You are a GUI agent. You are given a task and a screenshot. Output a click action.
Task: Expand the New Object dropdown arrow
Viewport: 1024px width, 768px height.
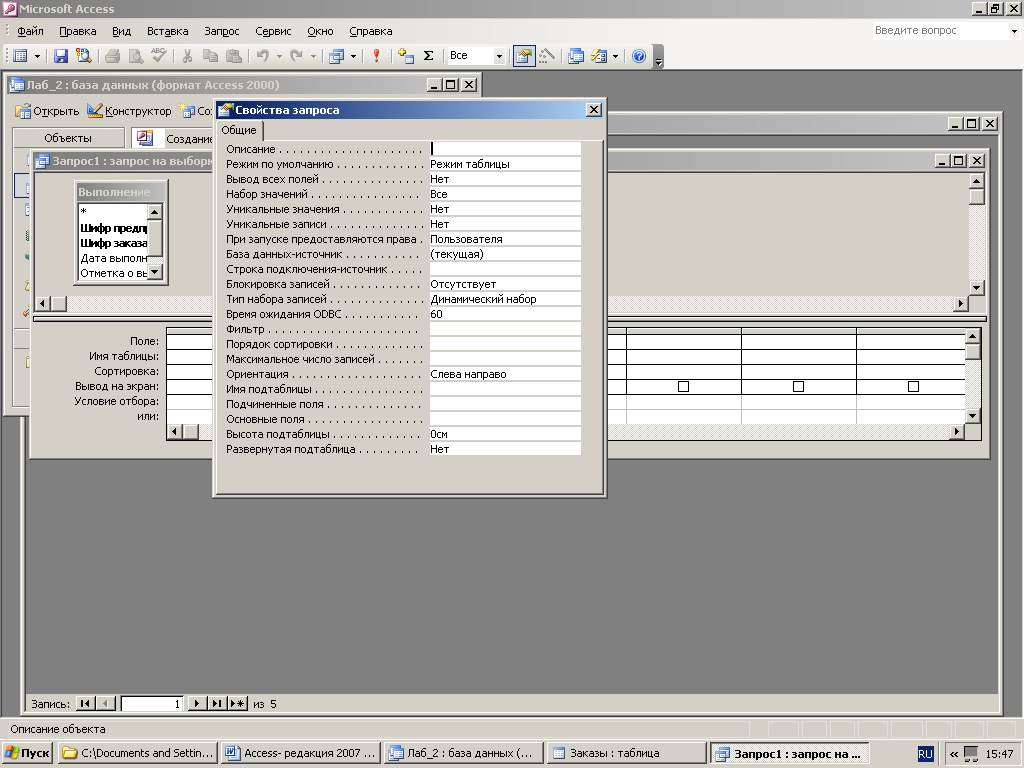[615, 56]
